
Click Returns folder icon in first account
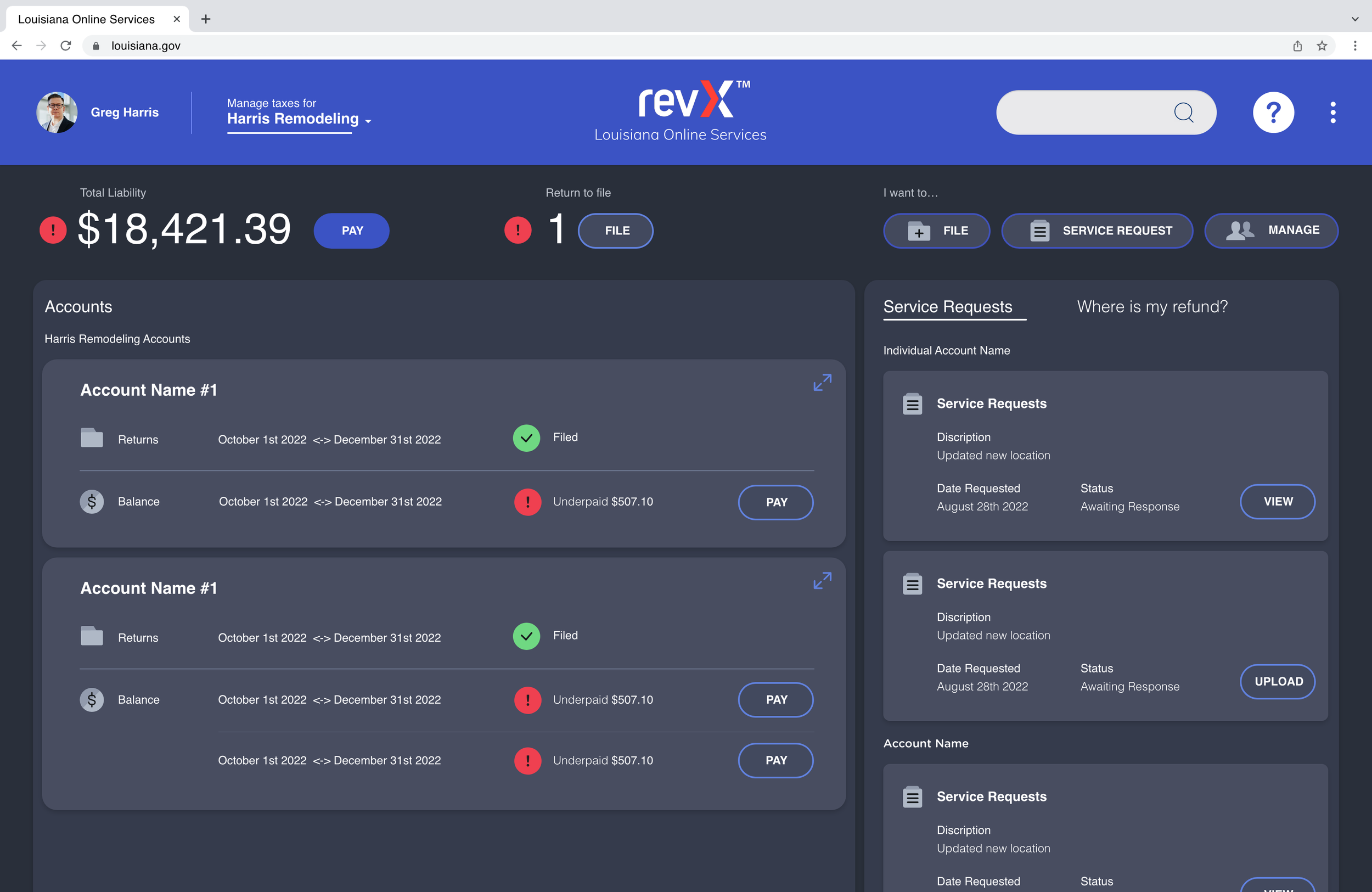[x=92, y=438]
